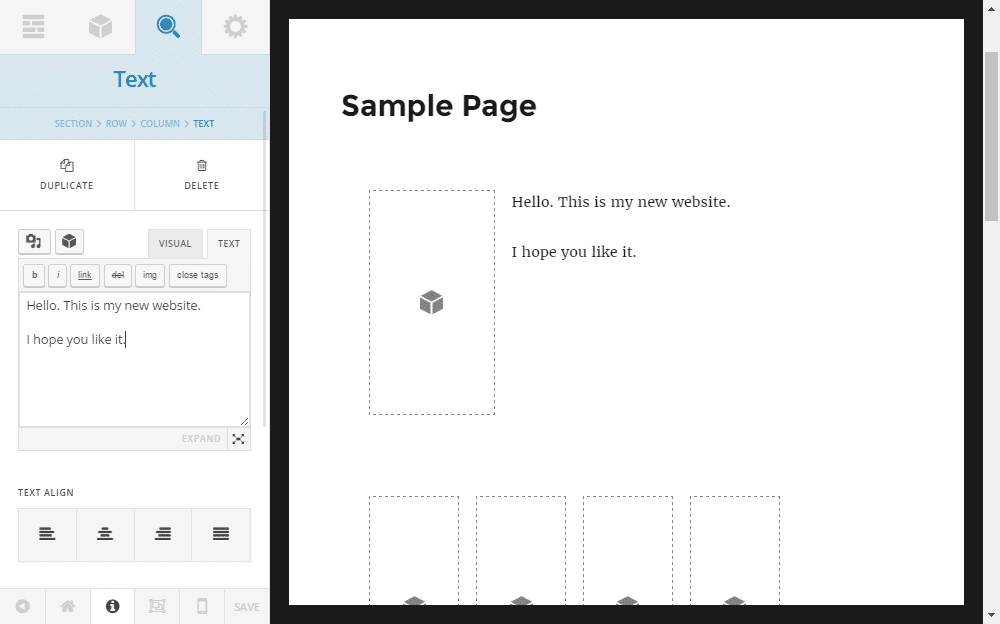The width and height of the screenshot is (1000, 624).
Task: Click 'Hello. This is my new website.' preview text
Action: (621, 202)
